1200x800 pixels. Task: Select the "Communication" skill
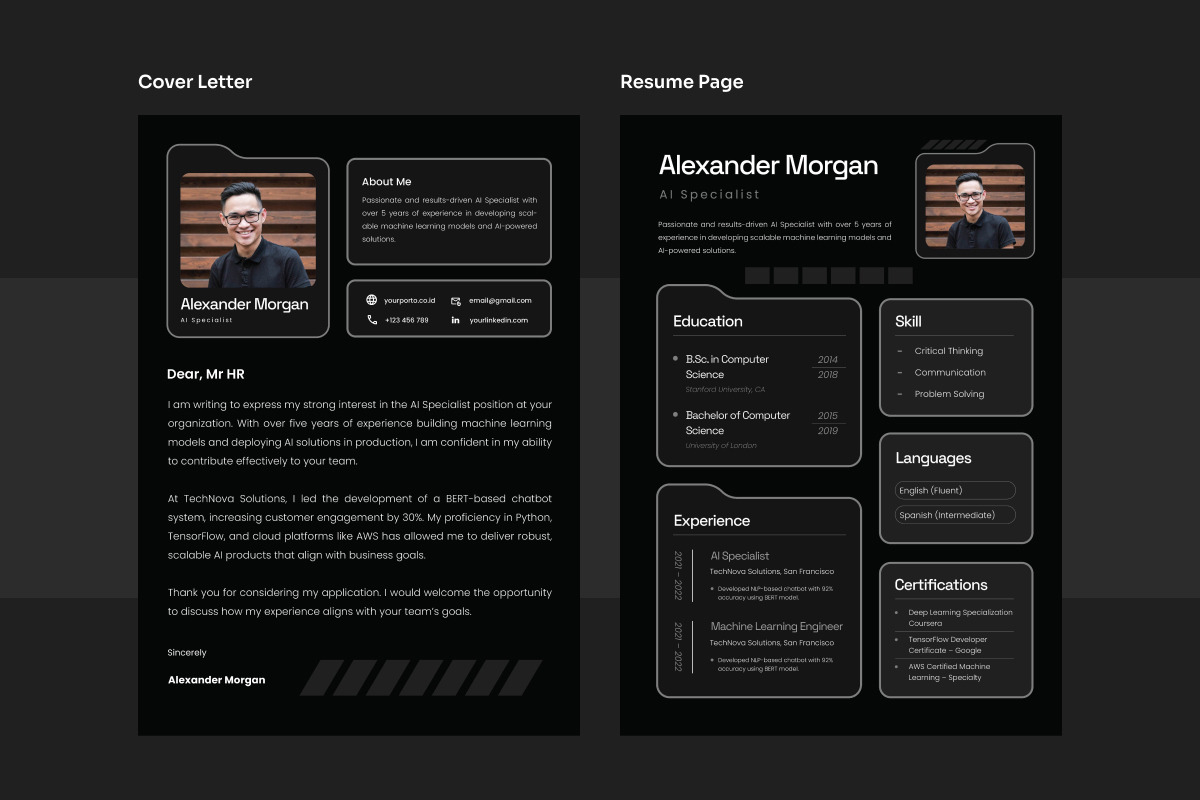coord(950,372)
